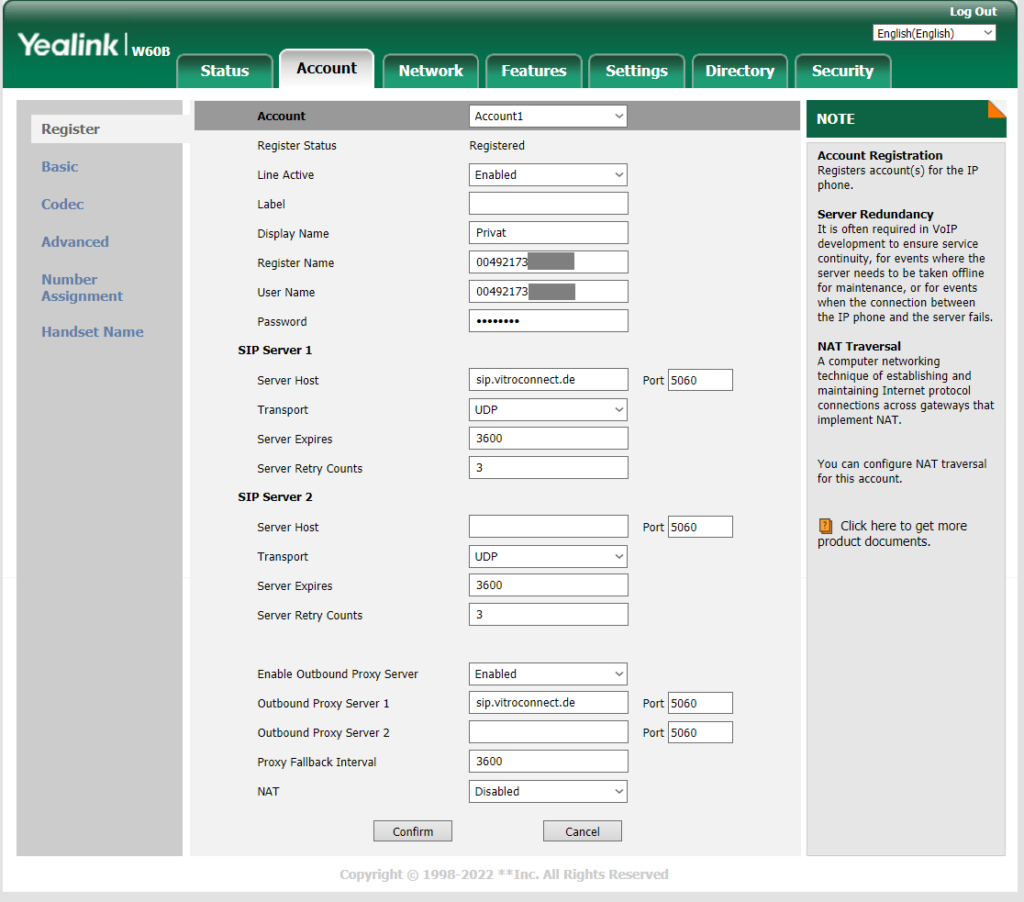Image resolution: width=1024 pixels, height=902 pixels.
Task: Open the Features tab
Action: point(534,71)
